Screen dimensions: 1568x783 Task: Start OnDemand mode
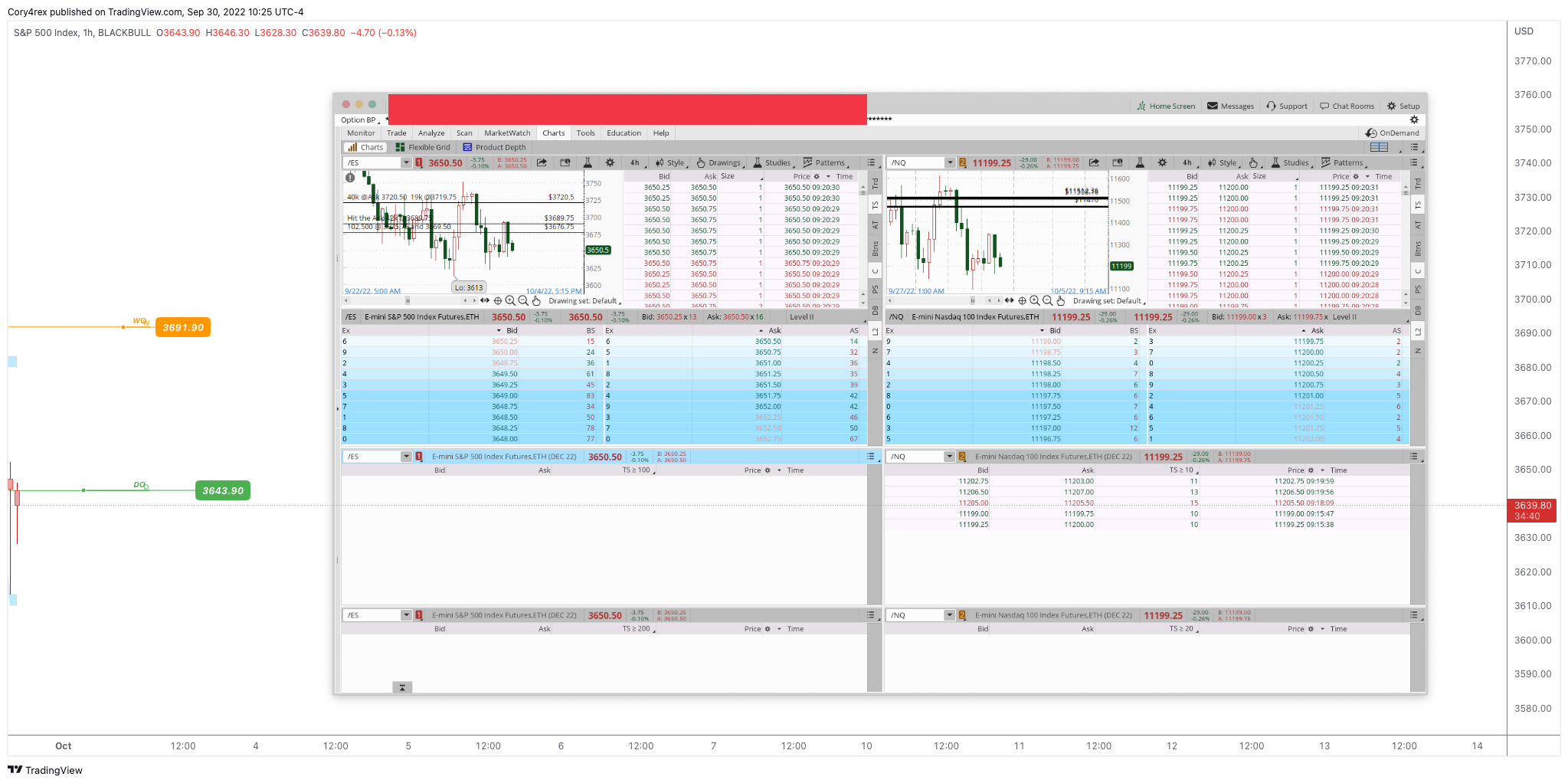click(1393, 133)
